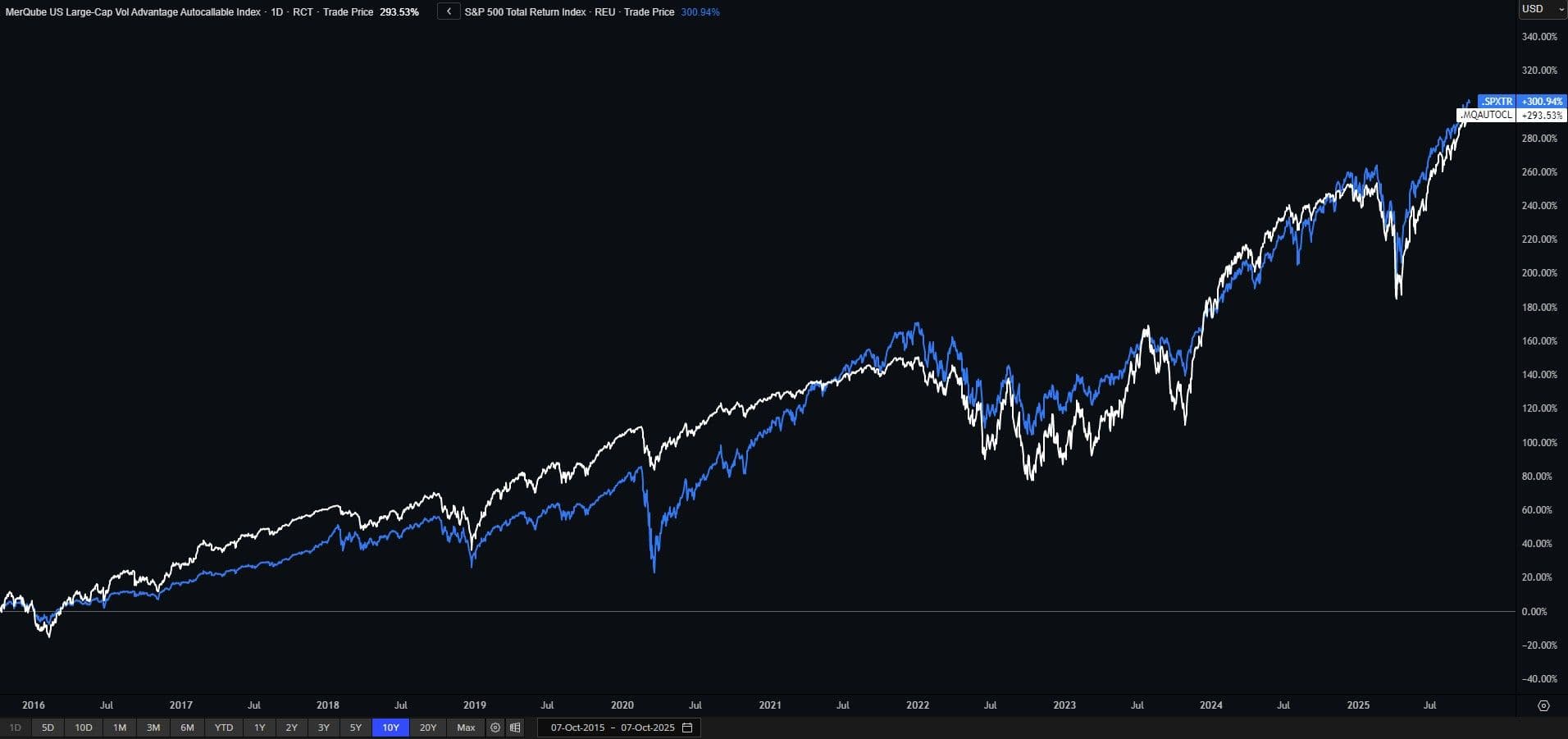Click the 6M period button
Image resolution: width=1568 pixels, height=739 pixels.
[187, 728]
